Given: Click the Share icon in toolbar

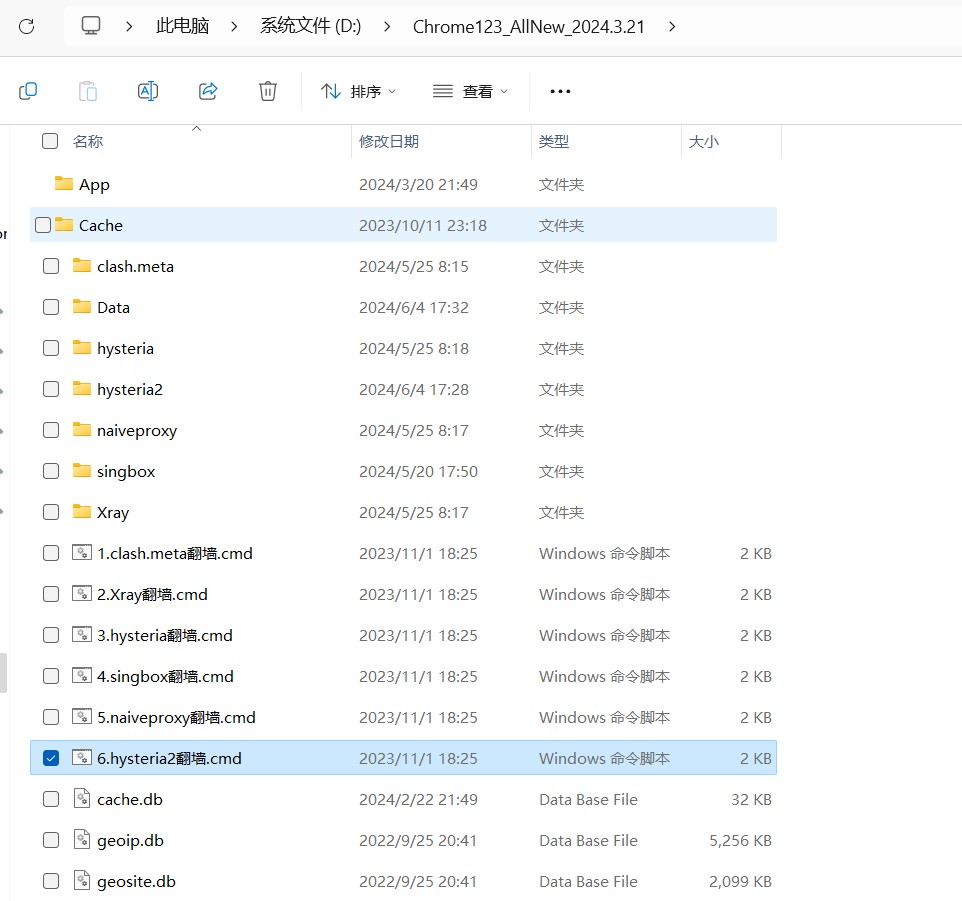Looking at the screenshot, I should coord(208,91).
